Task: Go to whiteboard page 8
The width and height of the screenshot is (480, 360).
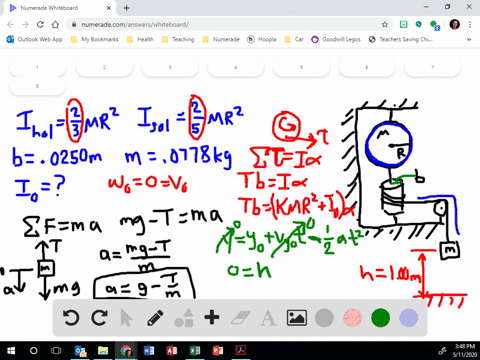Action: tap(37, 86)
